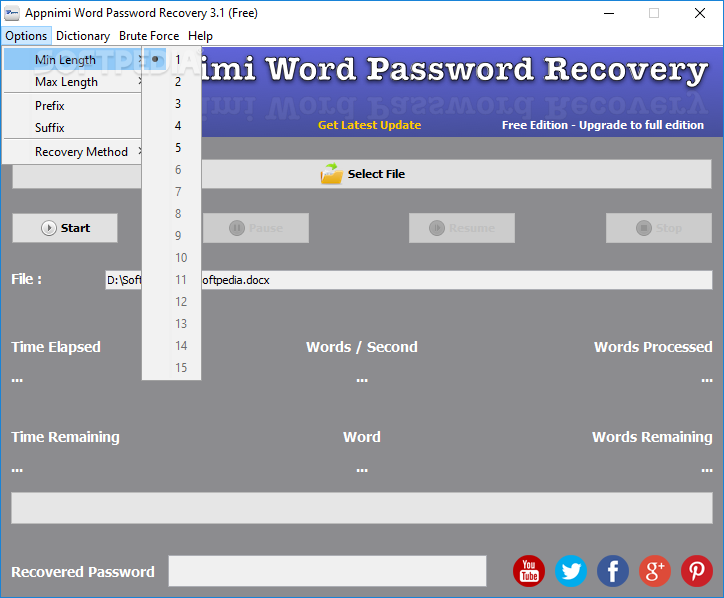
Task: Choose the Prefix menu entry
Action: pyautogui.click(x=72, y=106)
